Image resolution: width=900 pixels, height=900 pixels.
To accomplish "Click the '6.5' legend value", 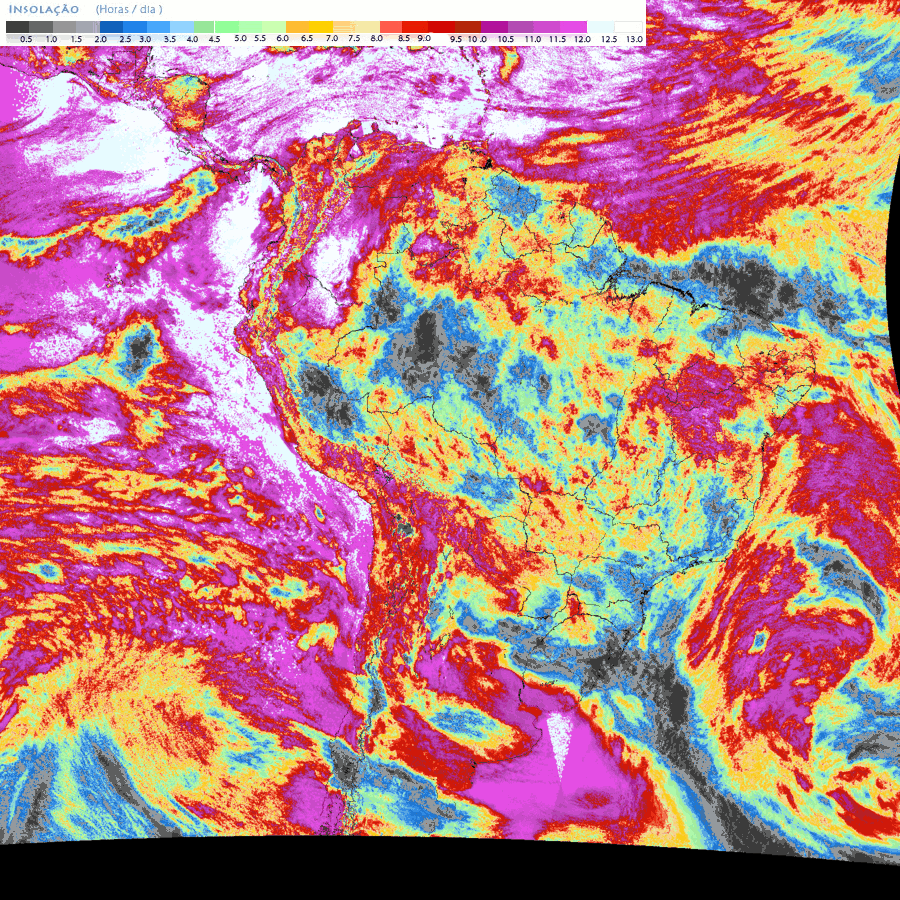I will 307,38.
